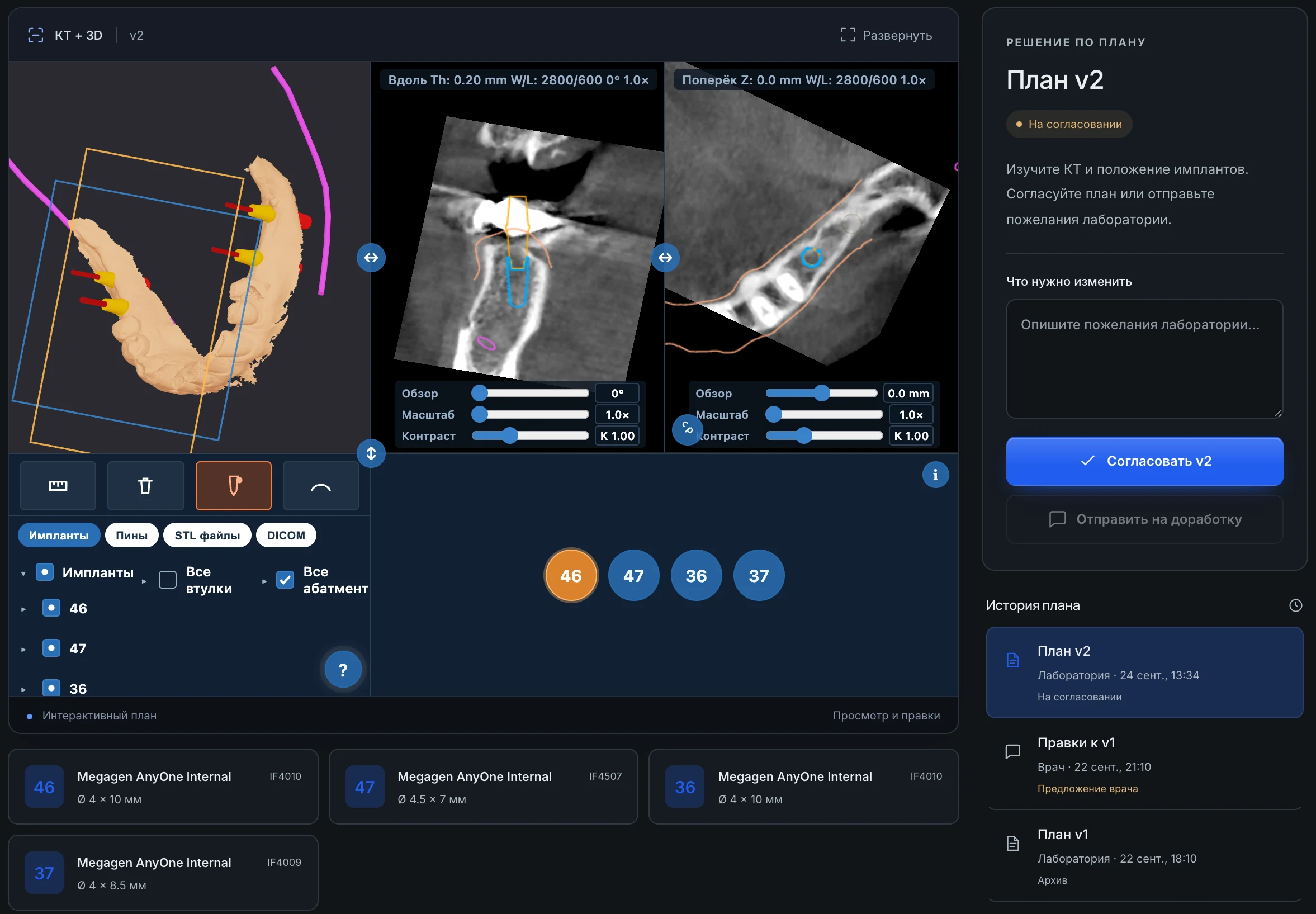Select the arch curve tool
1316x914 pixels.
point(321,486)
